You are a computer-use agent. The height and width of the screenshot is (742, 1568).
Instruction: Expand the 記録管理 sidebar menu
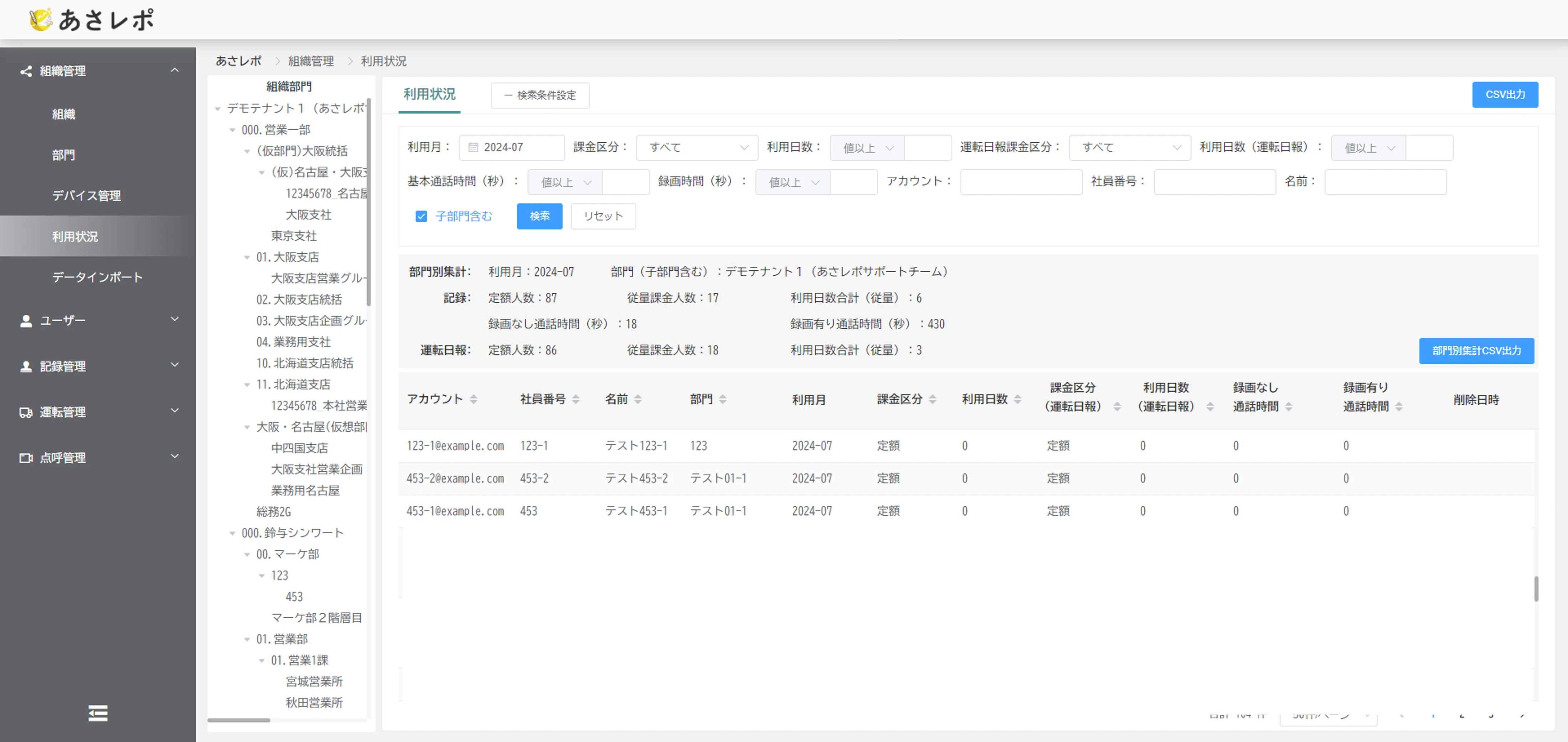175,365
